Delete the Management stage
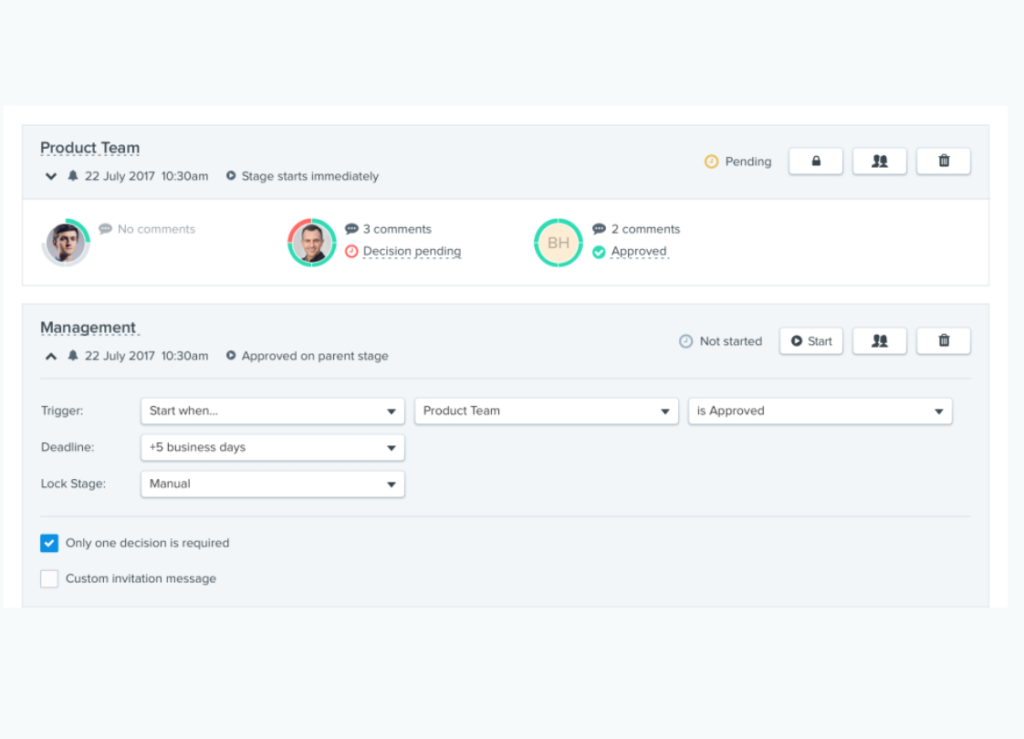This screenshot has width=1024, height=739. 943,340
